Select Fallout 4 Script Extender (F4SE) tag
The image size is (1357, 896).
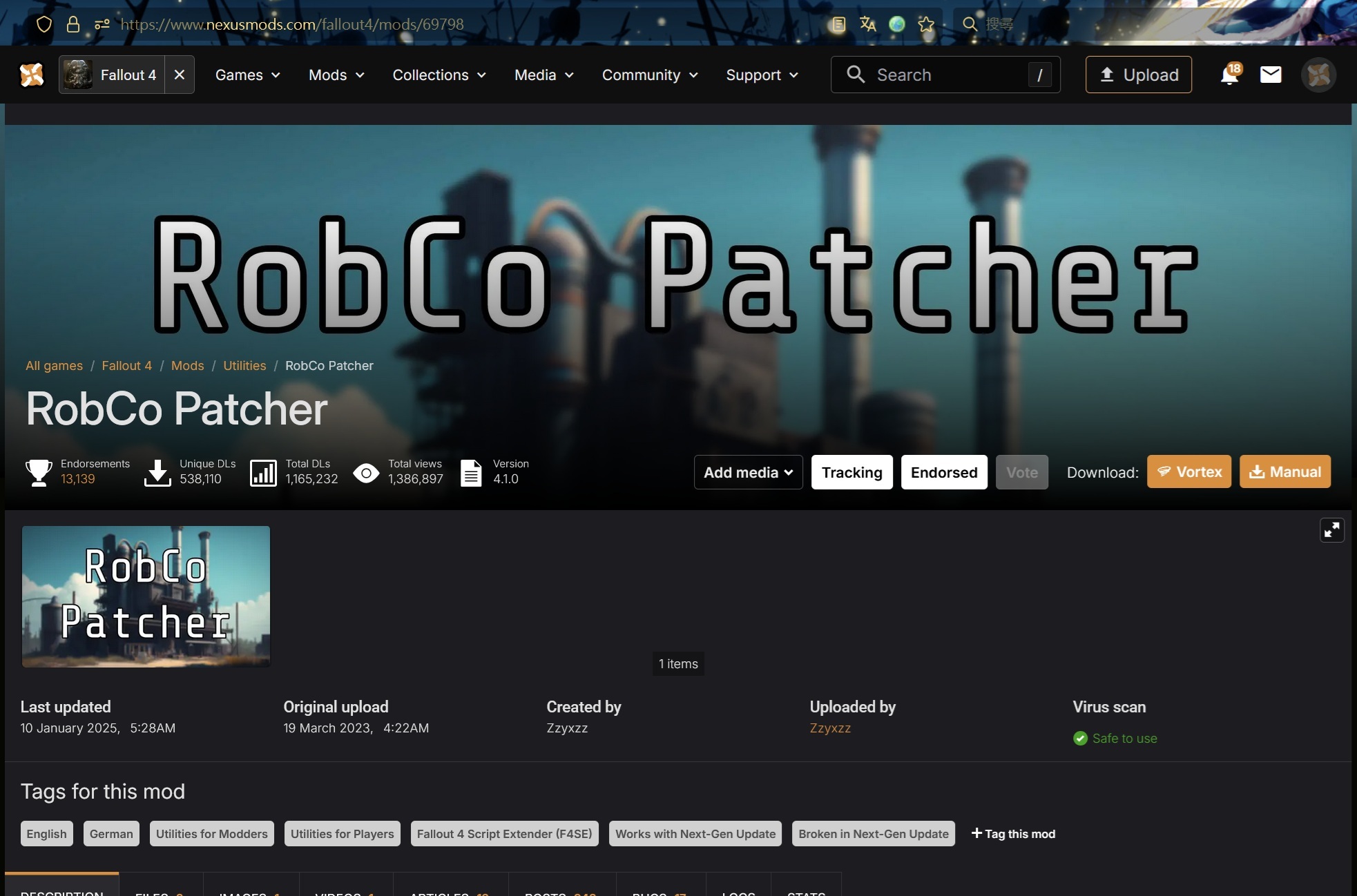pos(504,834)
